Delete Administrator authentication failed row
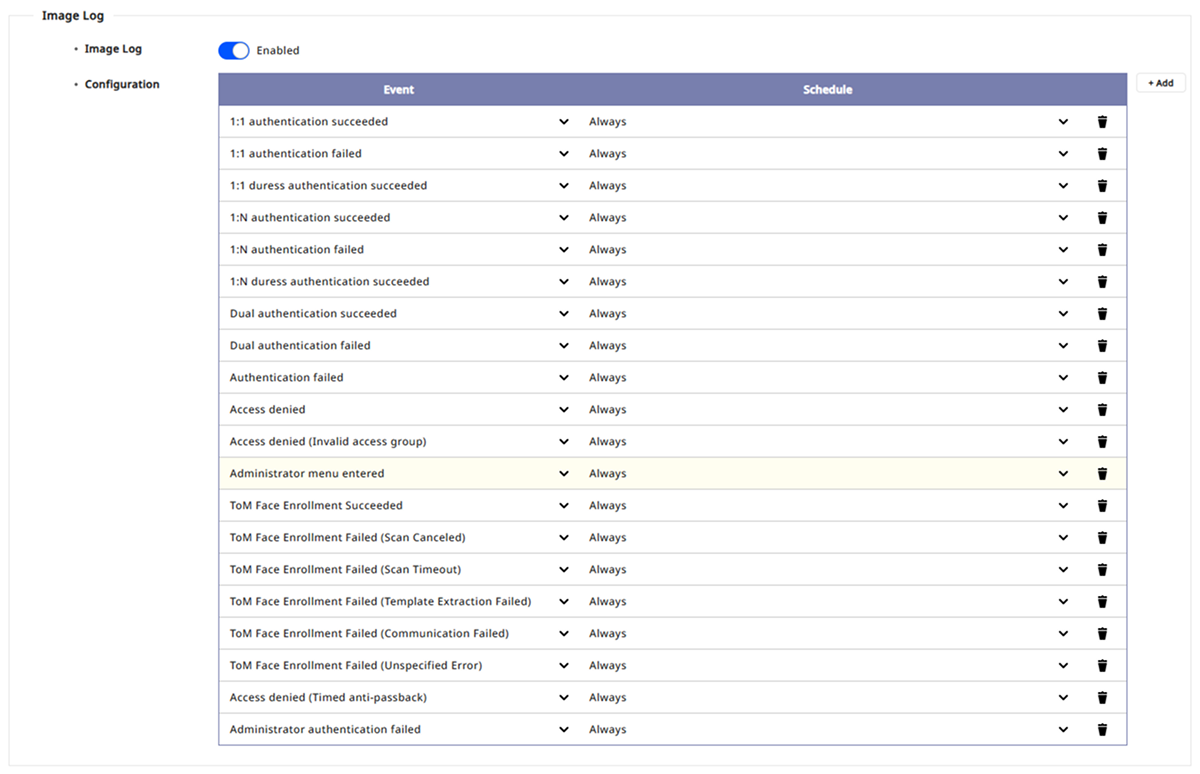This screenshot has height=774, width=1200. click(1102, 730)
